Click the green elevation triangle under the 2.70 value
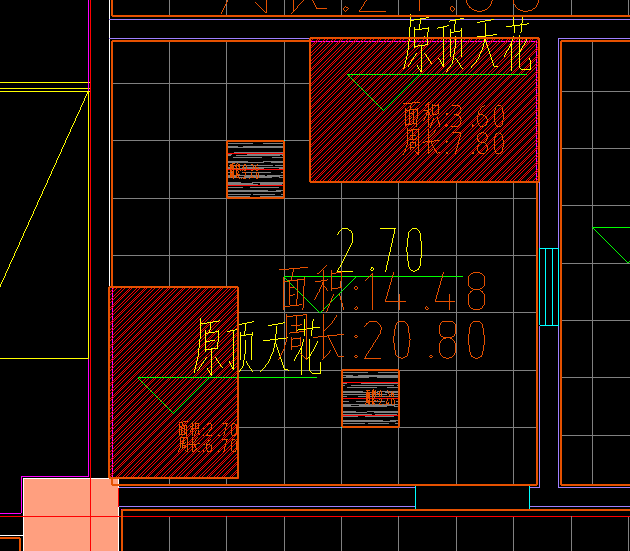 click(320, 294)
